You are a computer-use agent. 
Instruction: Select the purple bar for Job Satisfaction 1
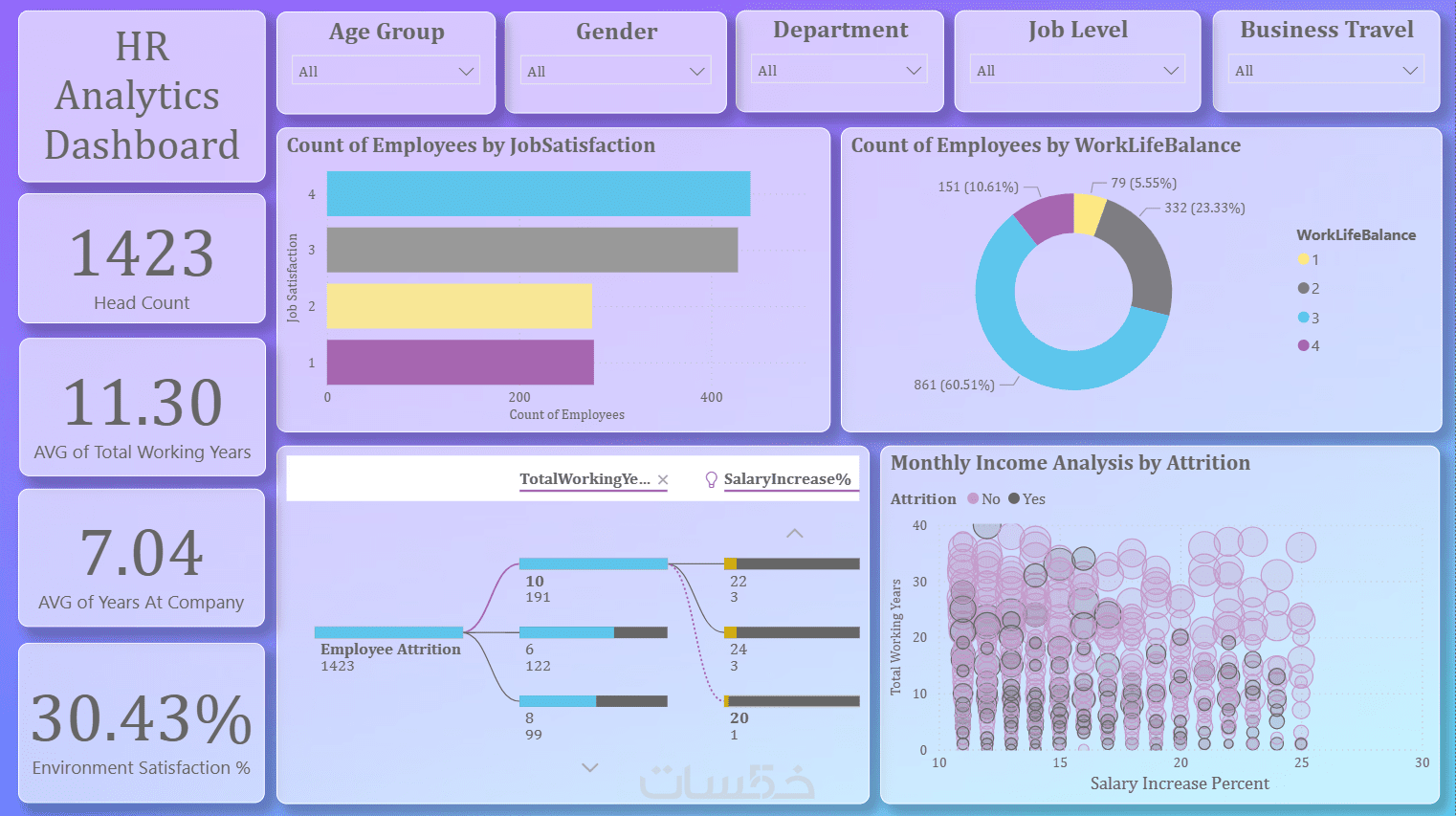coord(460,363)
